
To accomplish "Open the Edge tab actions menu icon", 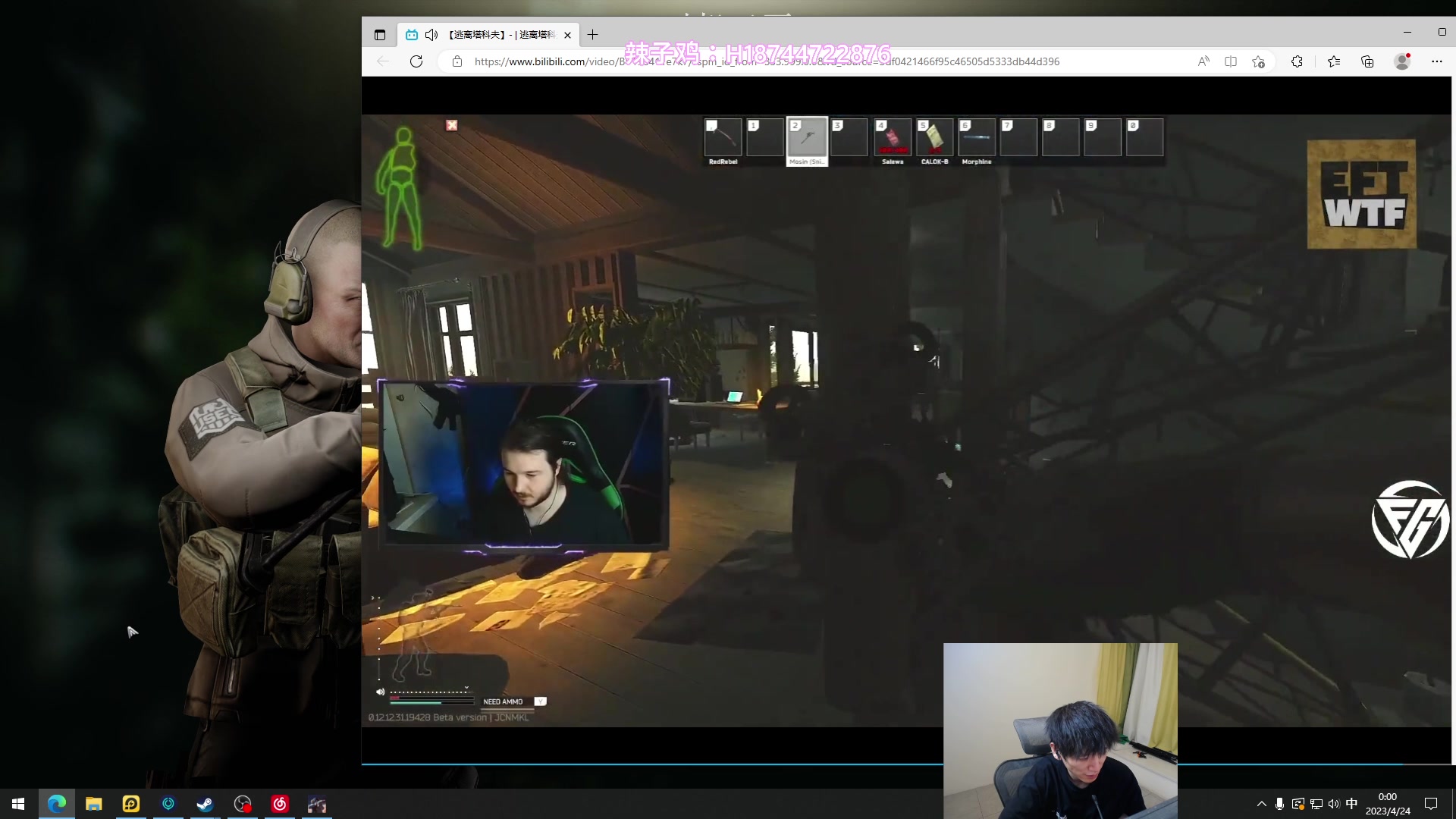I will coord(380,35).
